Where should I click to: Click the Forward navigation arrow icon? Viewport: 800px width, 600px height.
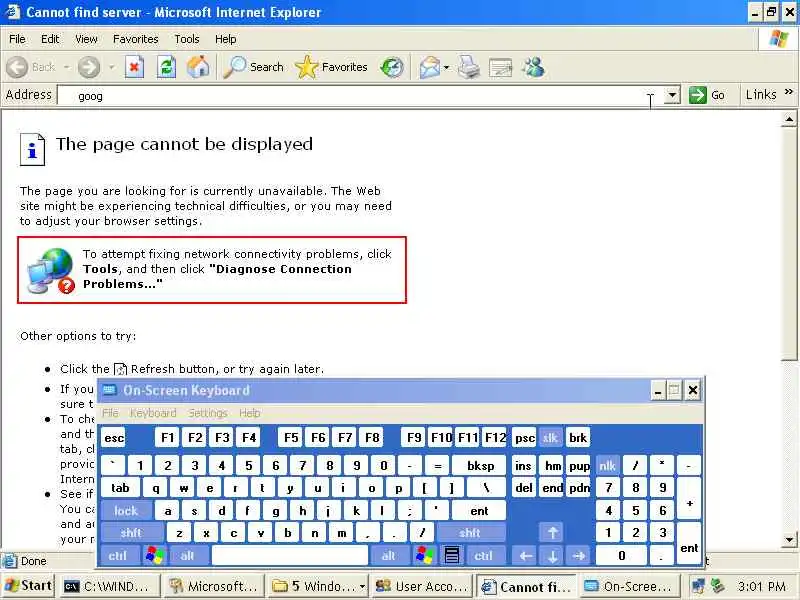pos(89,67)
